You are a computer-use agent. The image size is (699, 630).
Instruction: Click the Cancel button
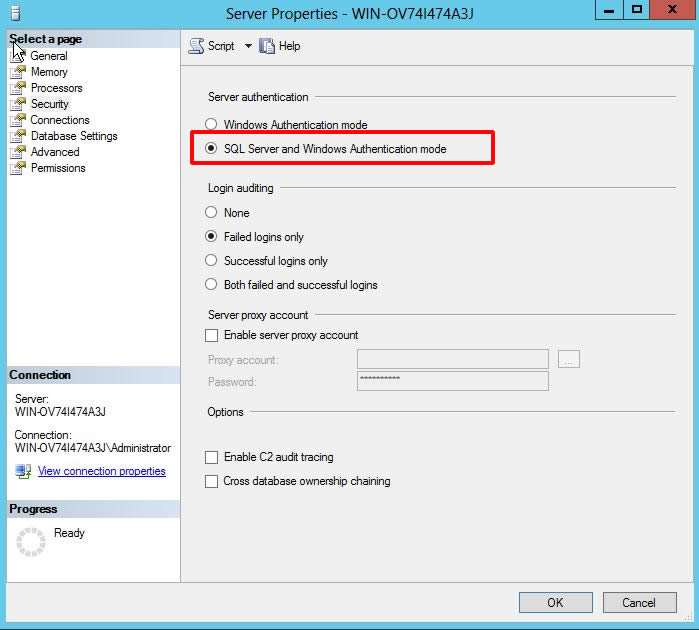(639, 603)
